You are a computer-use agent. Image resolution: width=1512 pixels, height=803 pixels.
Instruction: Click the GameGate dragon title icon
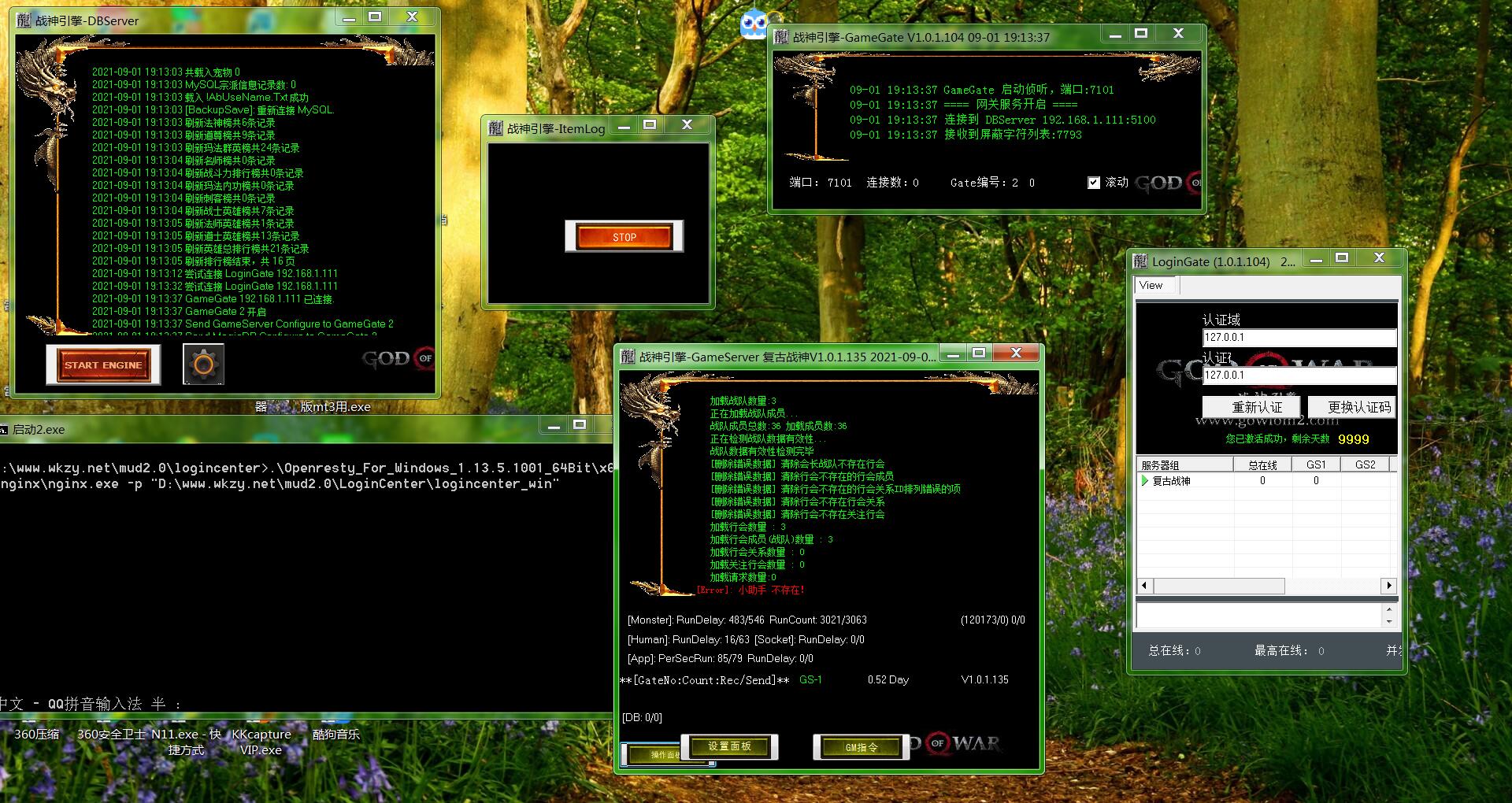pos(780,36)
